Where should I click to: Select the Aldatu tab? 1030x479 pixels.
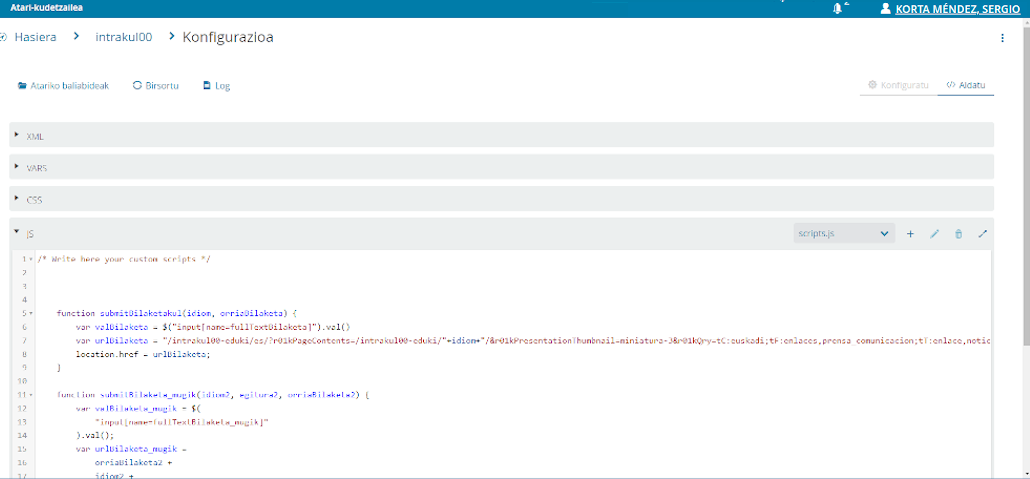tap(966, 86)
